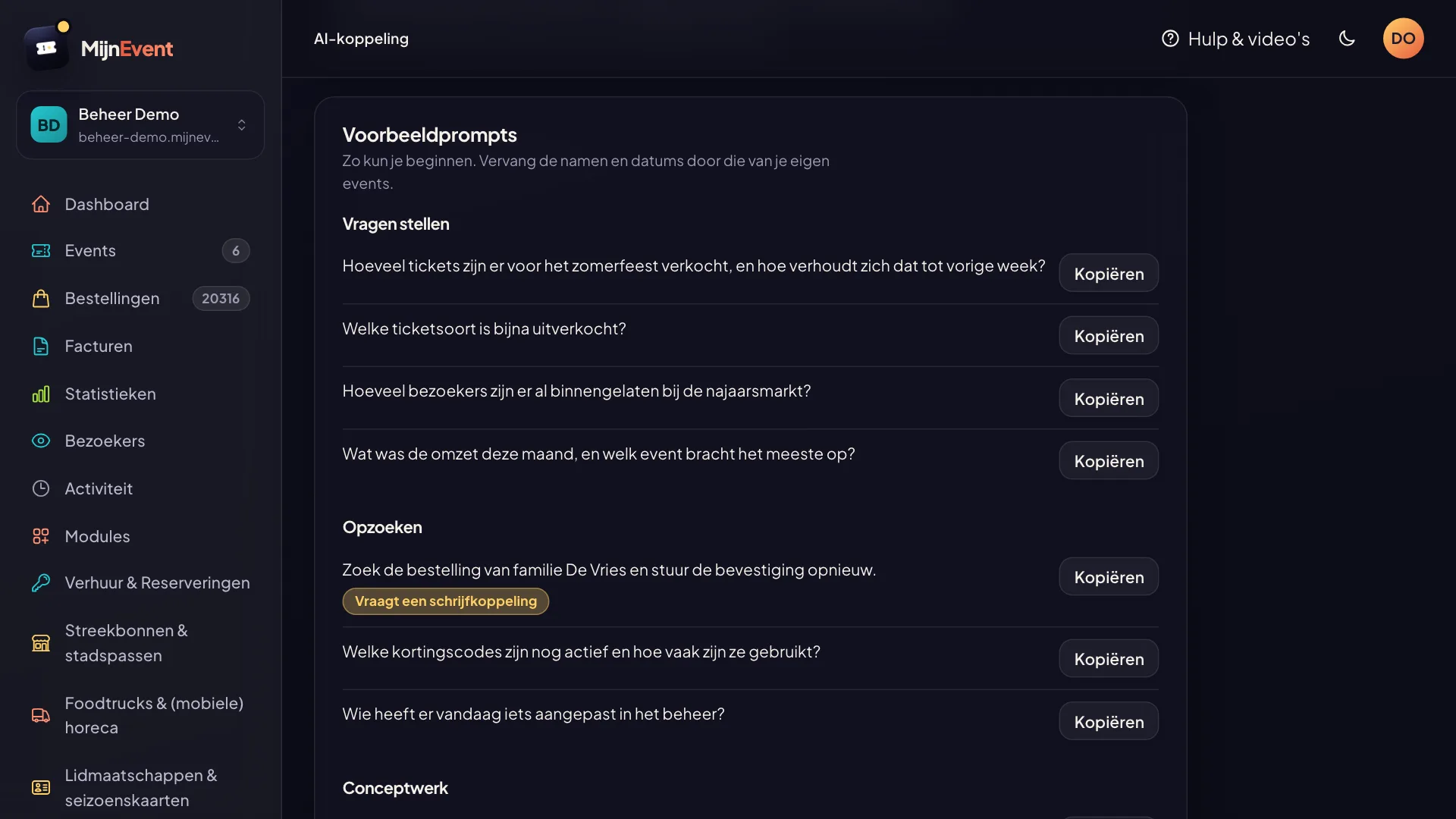
Task: Click the Foodtrucks truck icon
Action: 41,715
